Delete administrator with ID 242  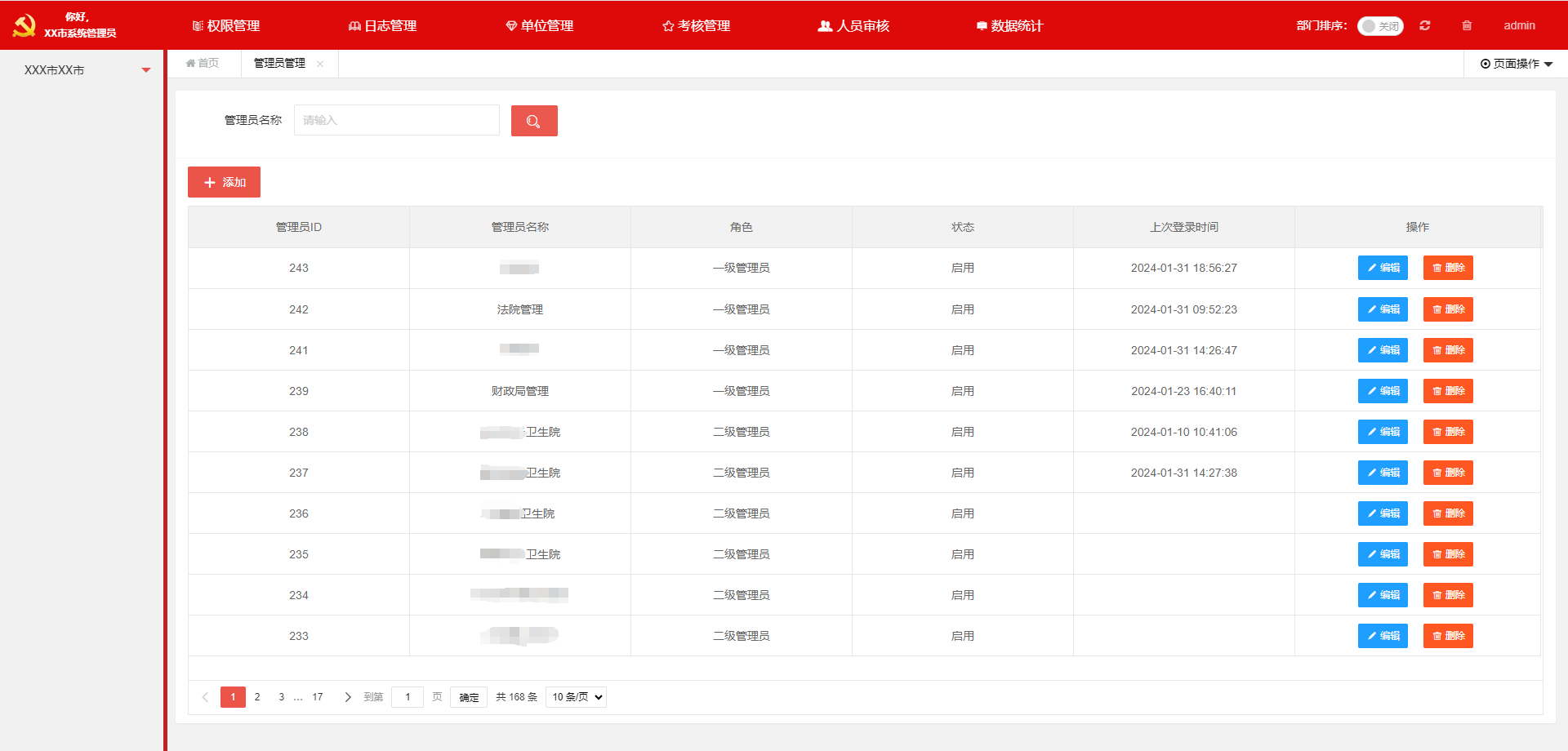pyautogui.click(x=1448, y=309)
